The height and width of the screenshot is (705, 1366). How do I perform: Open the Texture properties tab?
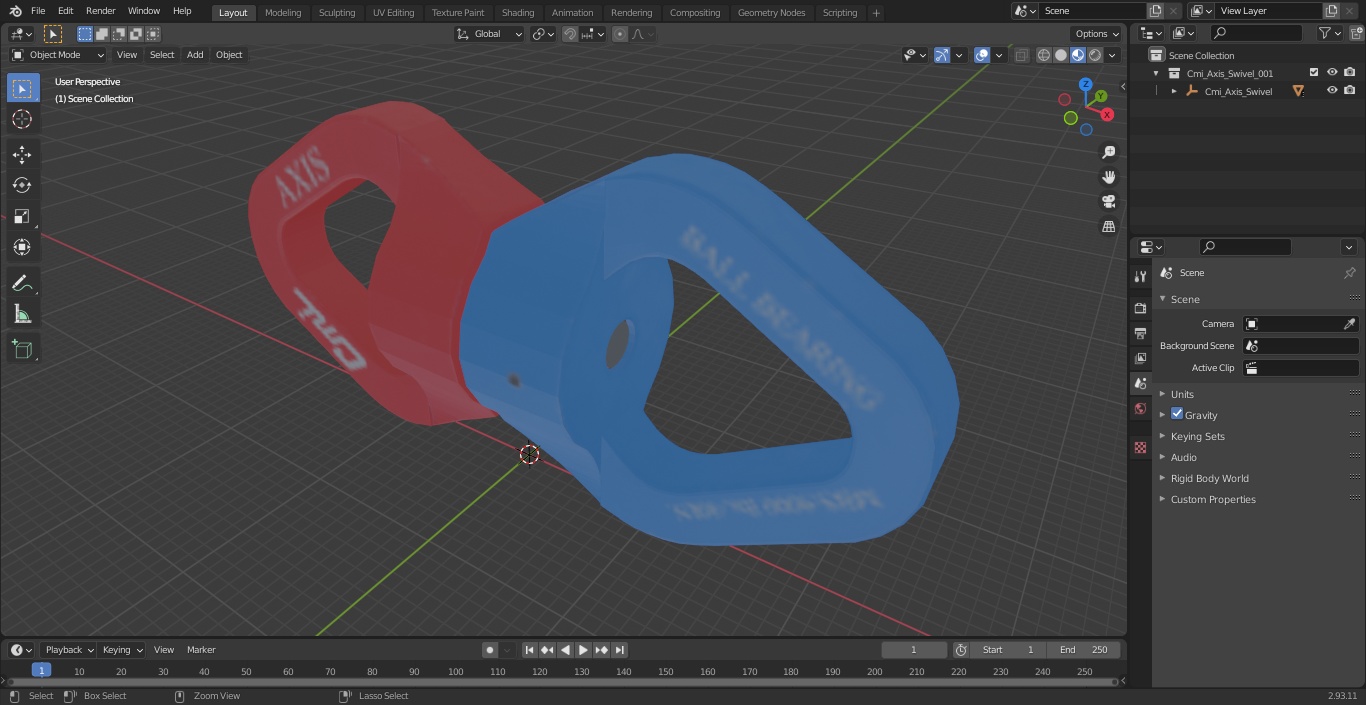click(1140, 447)
